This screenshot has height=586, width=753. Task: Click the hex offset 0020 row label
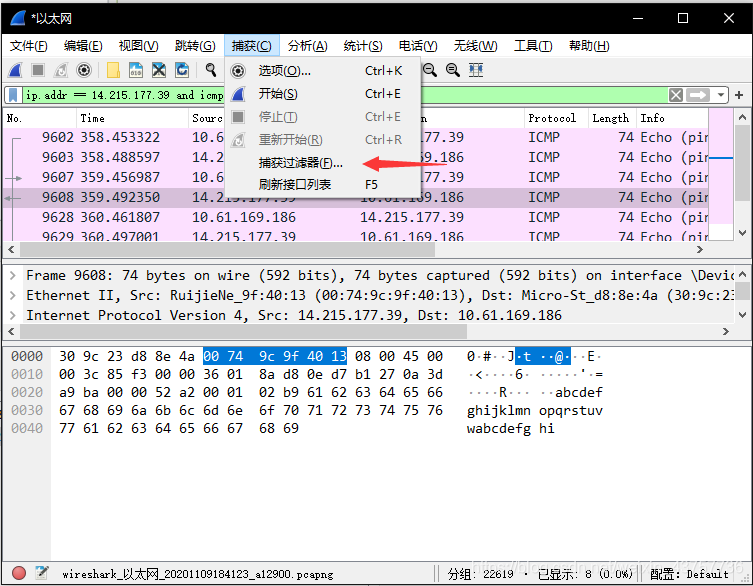pyautogui.click(x=27, y=392)
